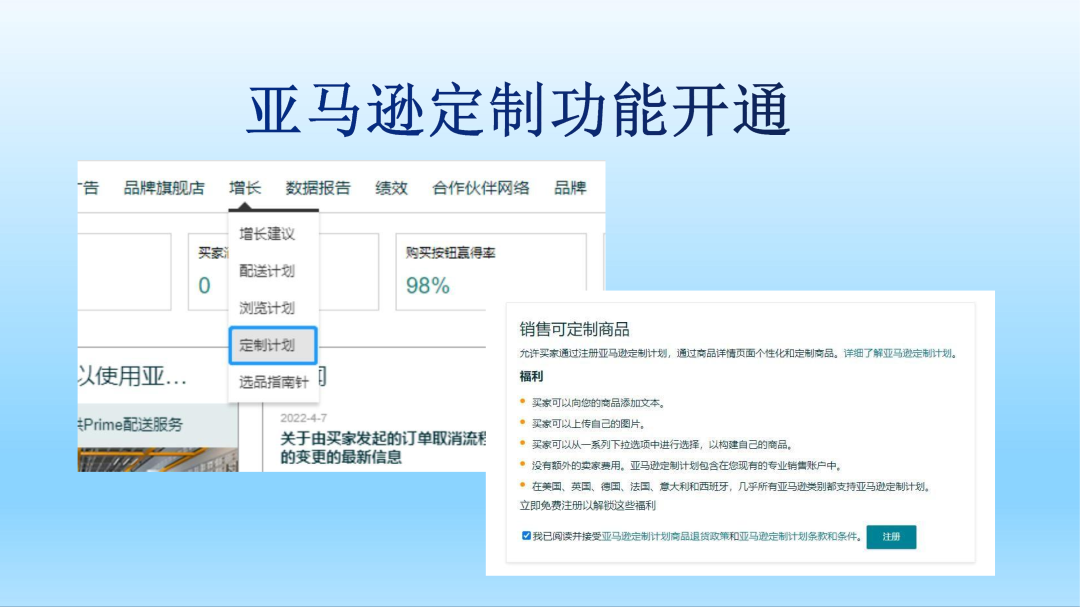Click the 绩效 navigation item
The image size is (1080, 607).
click(390, 187)
